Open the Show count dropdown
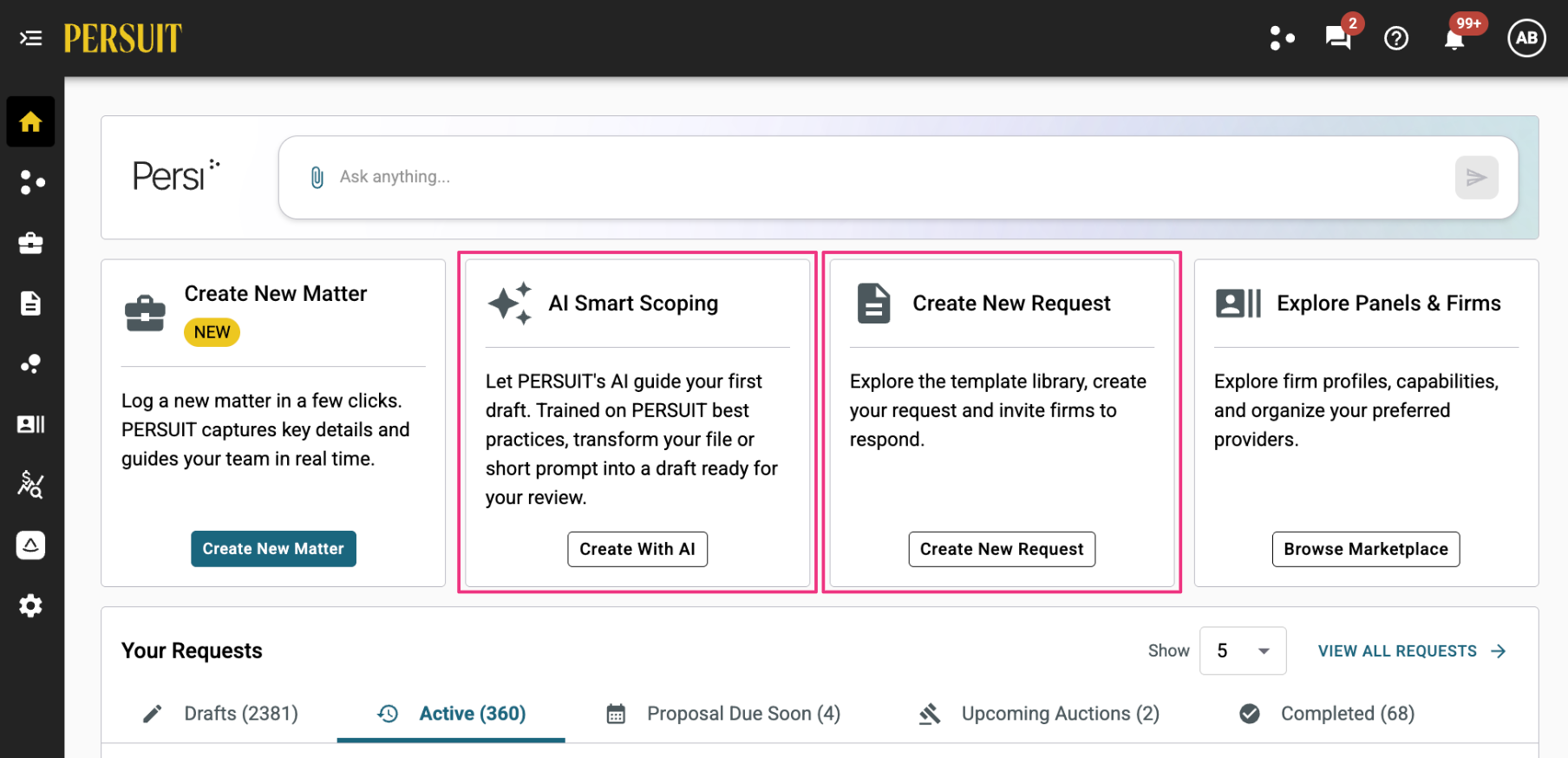Screen dimensions: 1568x758 1243,651
